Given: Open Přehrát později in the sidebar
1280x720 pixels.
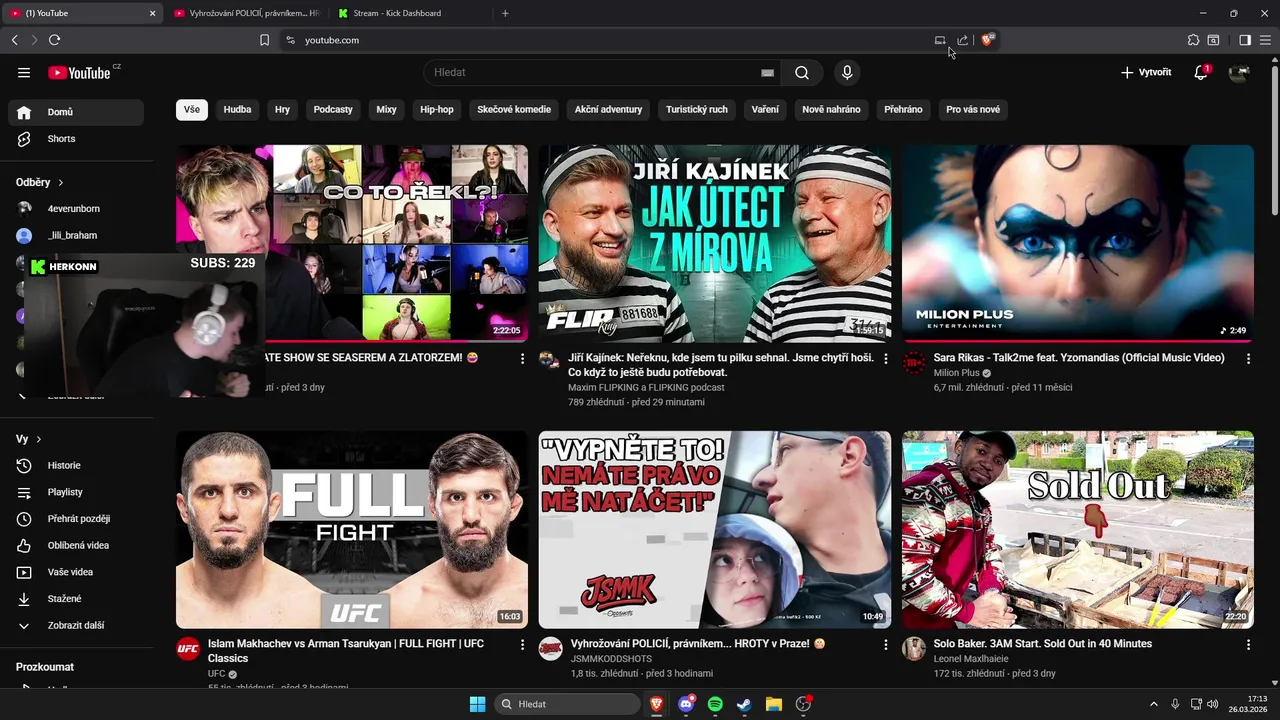Looking at the screenshot, I should (x=76, y=519).
